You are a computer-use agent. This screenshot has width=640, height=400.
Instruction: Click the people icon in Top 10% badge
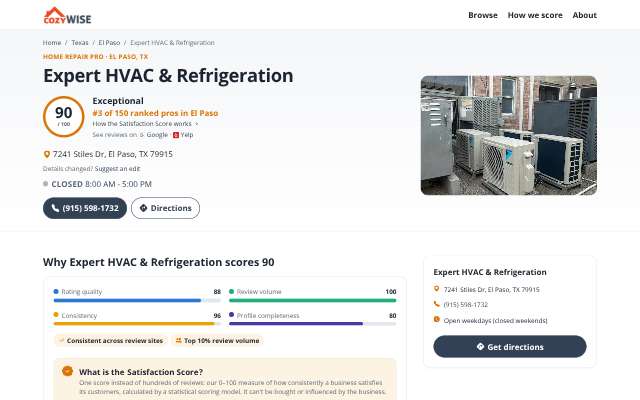(178, 340)
